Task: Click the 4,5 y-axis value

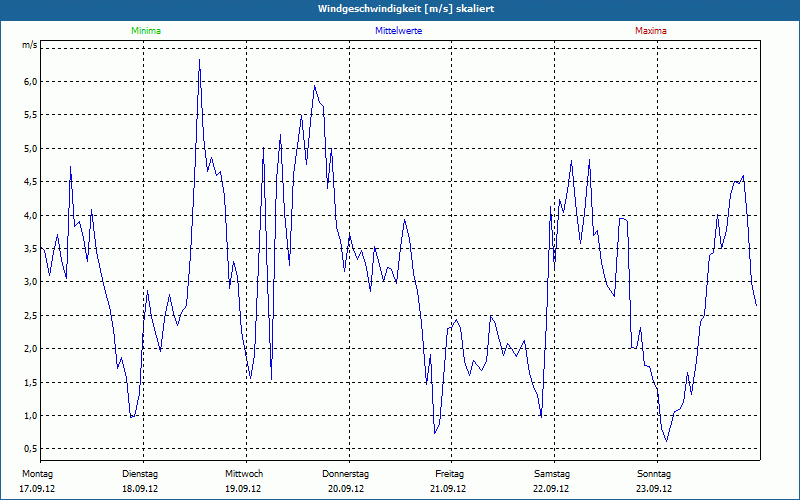Action: click(x=30, y=182)
